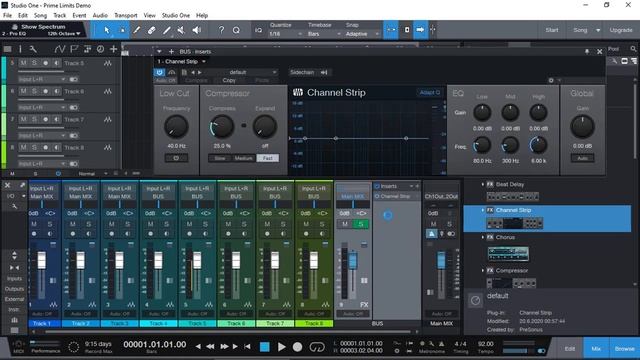Click the Chorus effect thumbnail
640x360 pixels.
[x=508, y=253]
